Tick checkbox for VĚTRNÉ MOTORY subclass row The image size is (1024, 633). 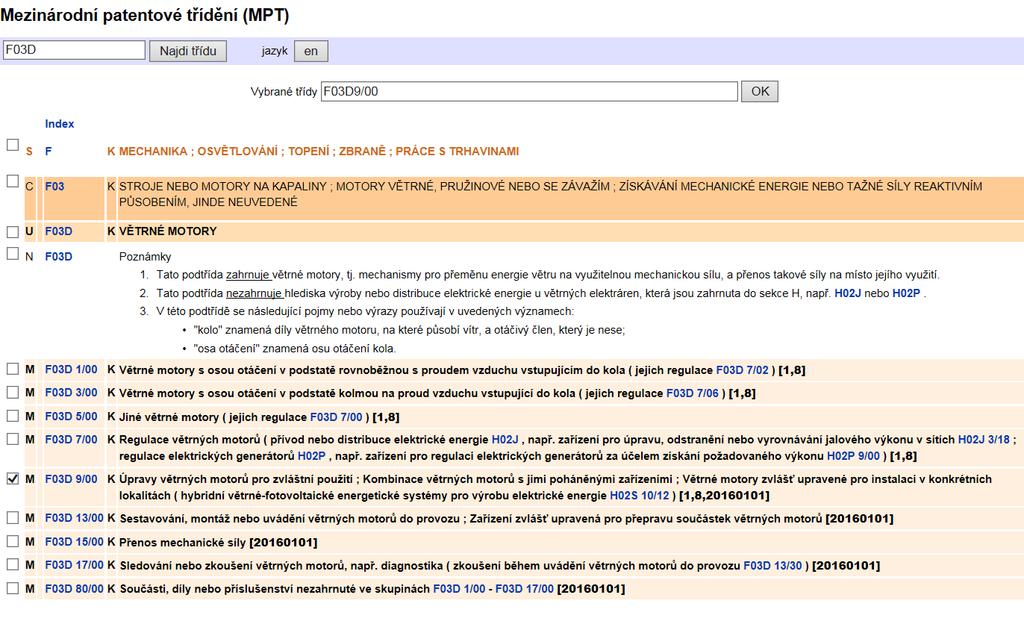coord(12,231)
